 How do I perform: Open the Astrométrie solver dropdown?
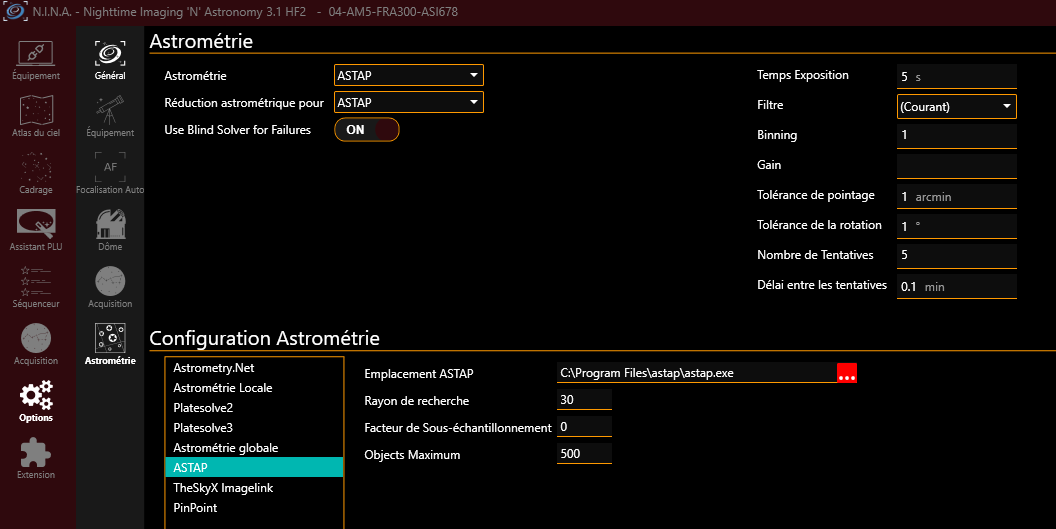409,75
